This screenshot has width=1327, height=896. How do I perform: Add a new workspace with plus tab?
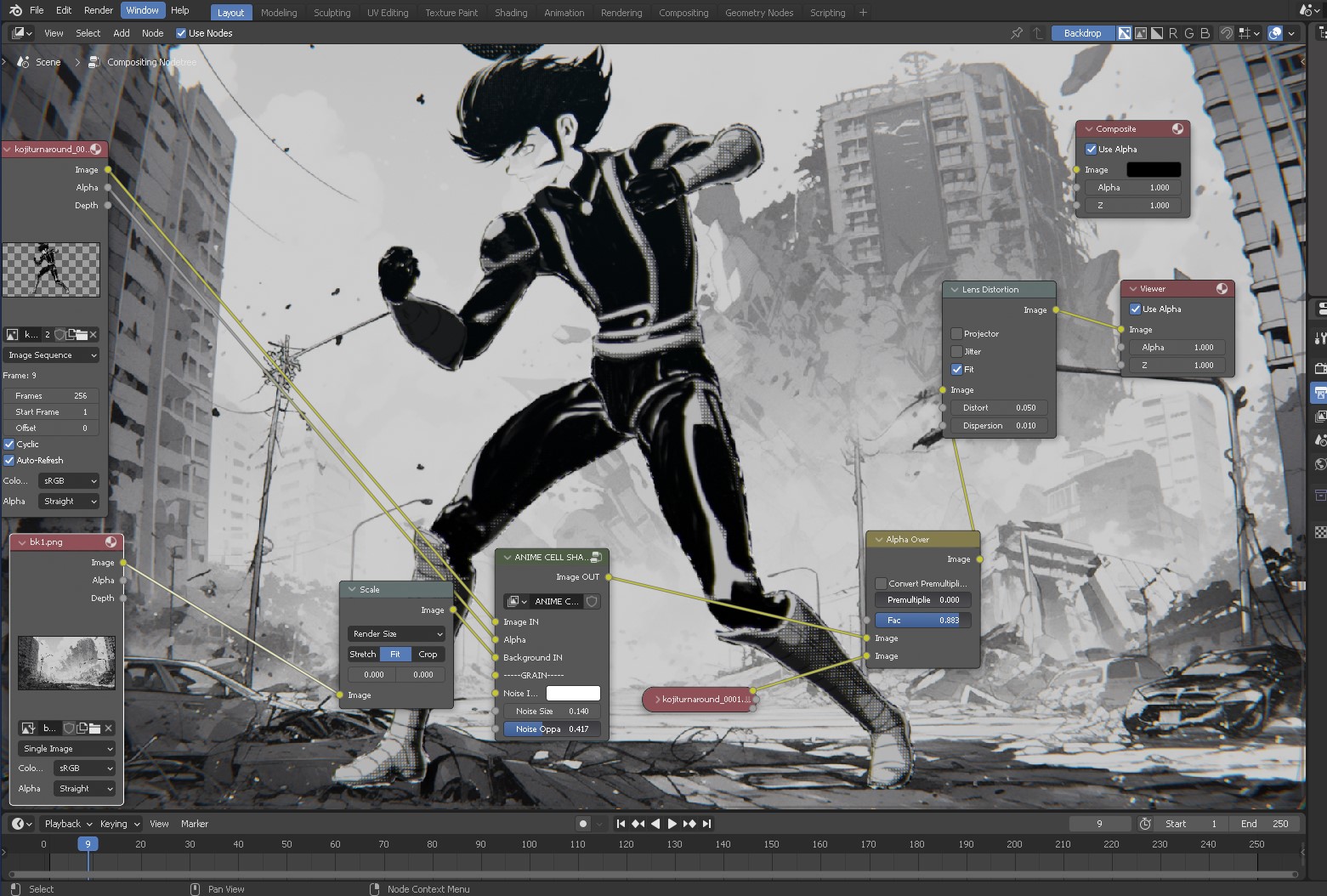(863, 13)
